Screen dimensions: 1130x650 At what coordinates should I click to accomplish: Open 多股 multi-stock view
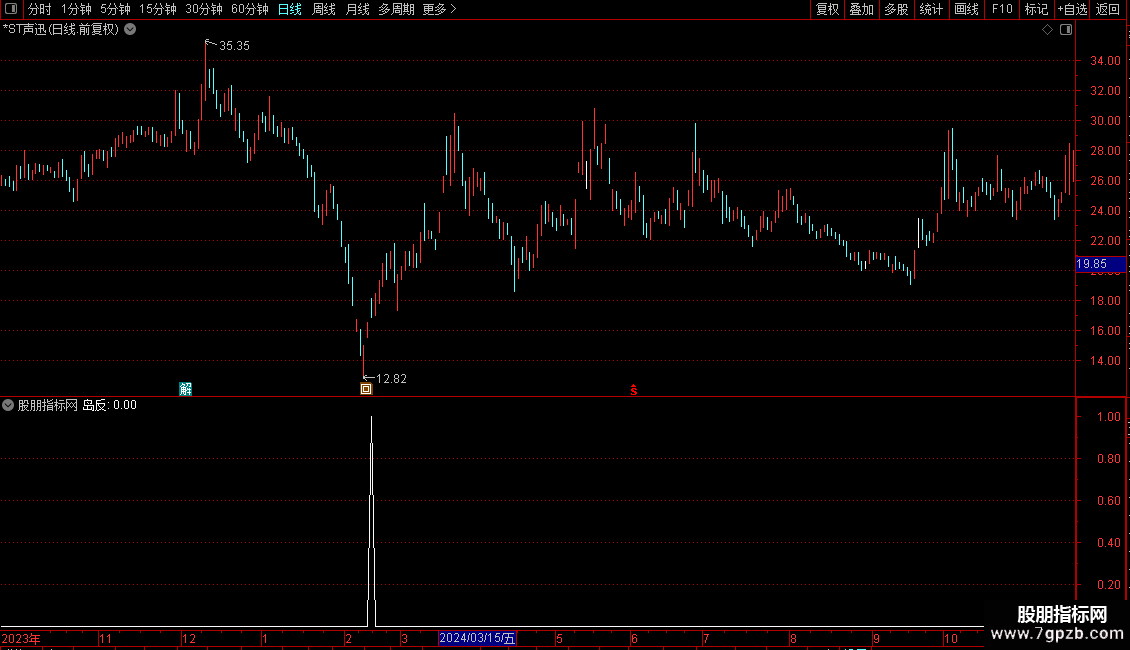point(896,9)
